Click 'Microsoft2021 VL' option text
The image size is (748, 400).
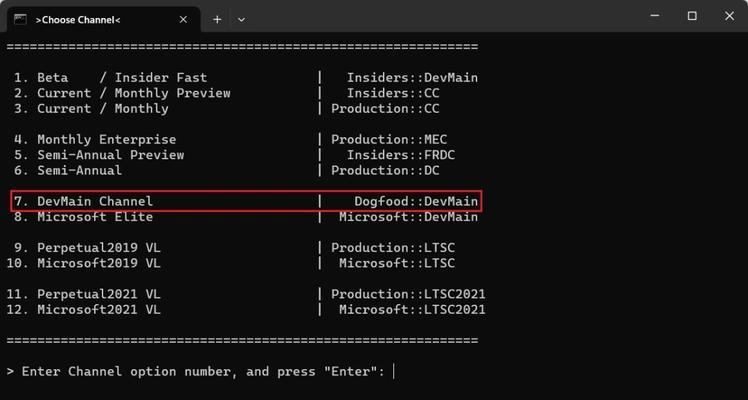99,309
